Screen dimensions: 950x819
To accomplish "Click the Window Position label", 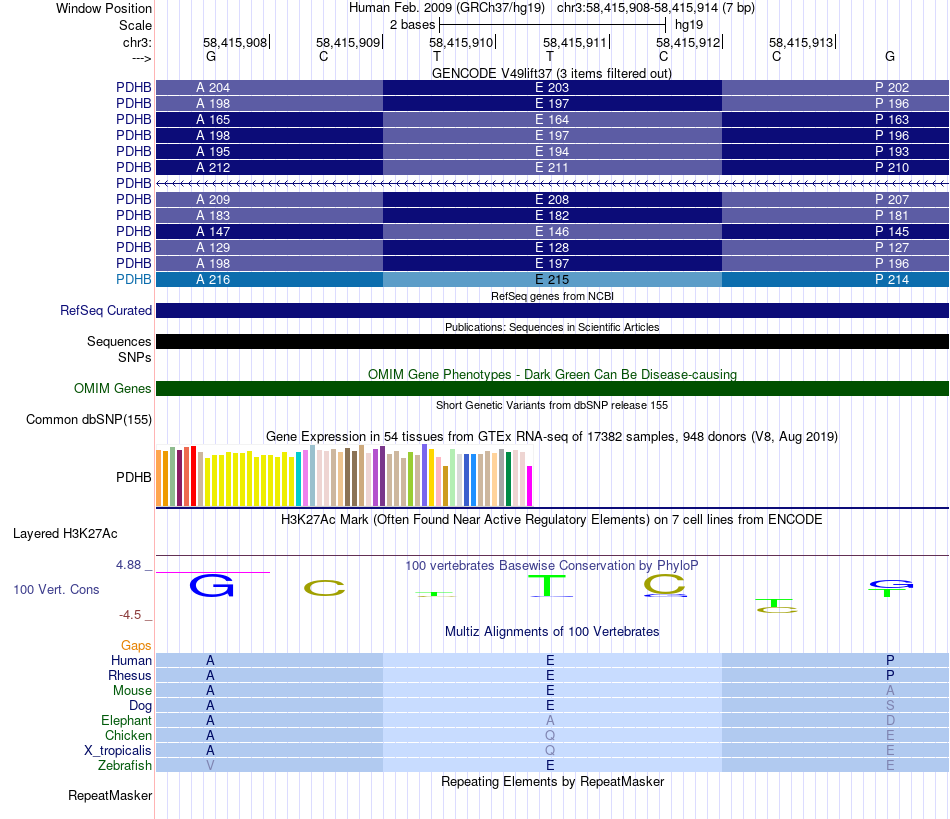I will coord(104,8).
